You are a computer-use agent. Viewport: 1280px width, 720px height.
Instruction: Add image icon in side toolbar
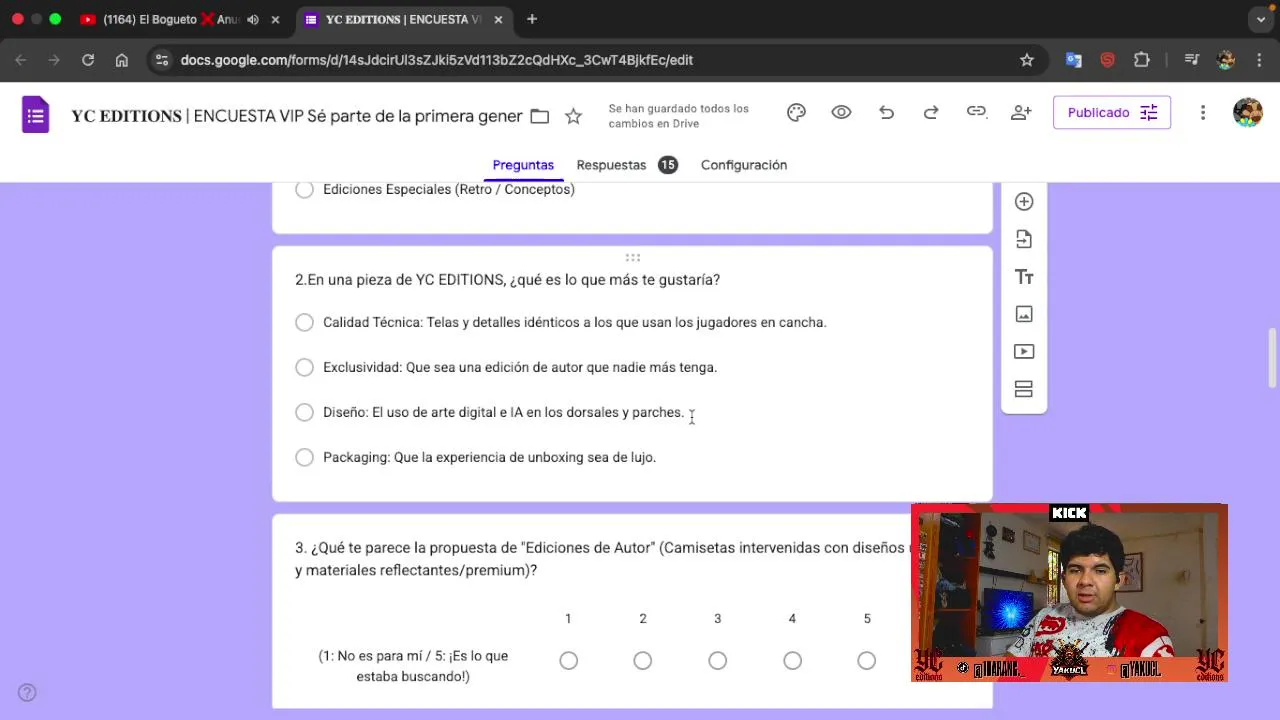point(1024,314)
